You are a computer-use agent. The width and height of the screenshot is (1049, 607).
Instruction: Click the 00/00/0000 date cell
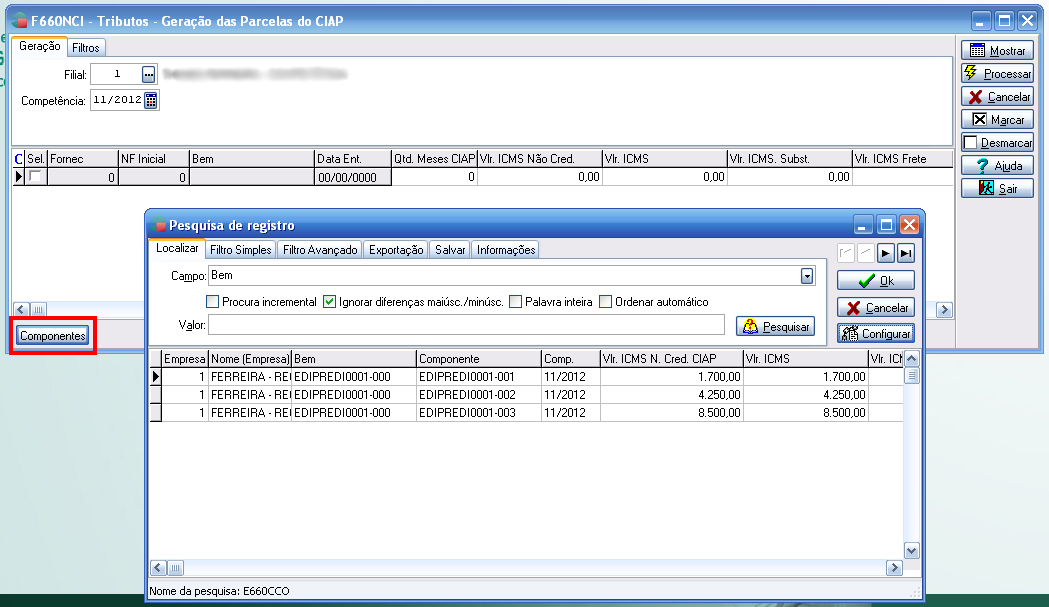tap(352, 177)
